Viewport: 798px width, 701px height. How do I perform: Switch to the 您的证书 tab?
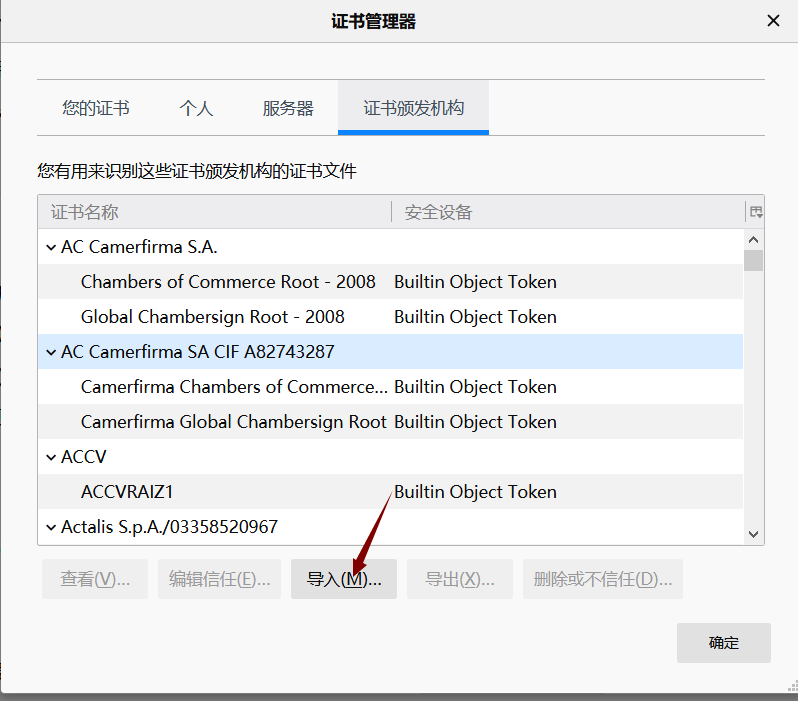(96, 108)
